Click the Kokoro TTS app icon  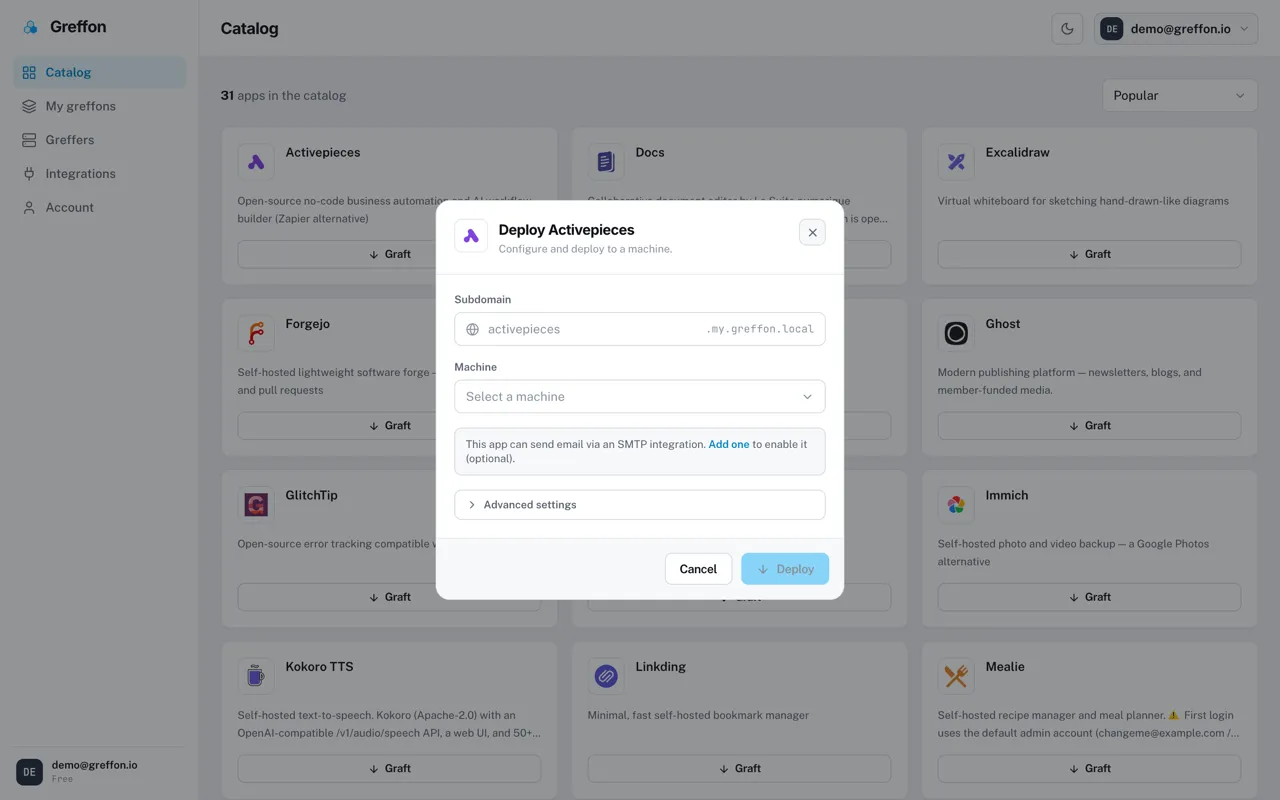[256, 676]
